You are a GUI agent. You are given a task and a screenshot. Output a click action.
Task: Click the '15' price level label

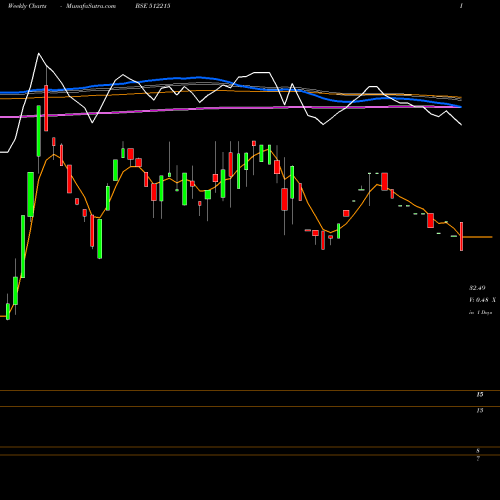click(x=480, y=395)
